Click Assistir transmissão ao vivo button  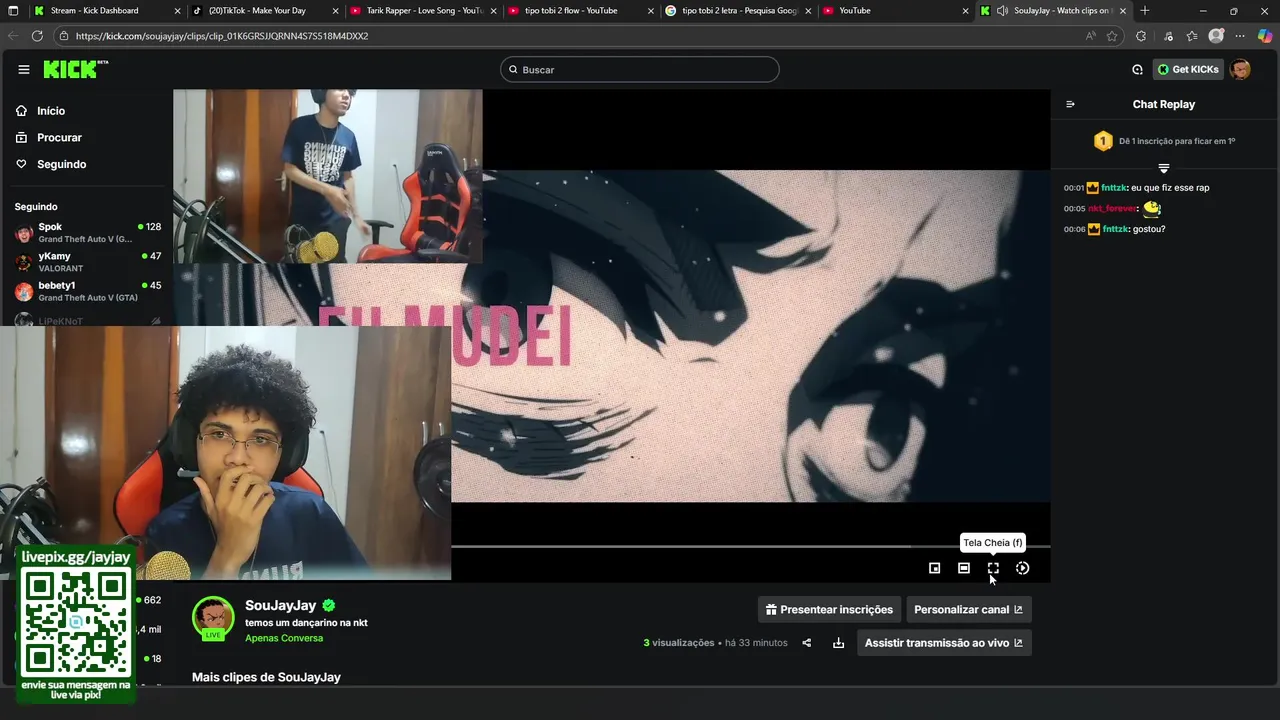943,643
